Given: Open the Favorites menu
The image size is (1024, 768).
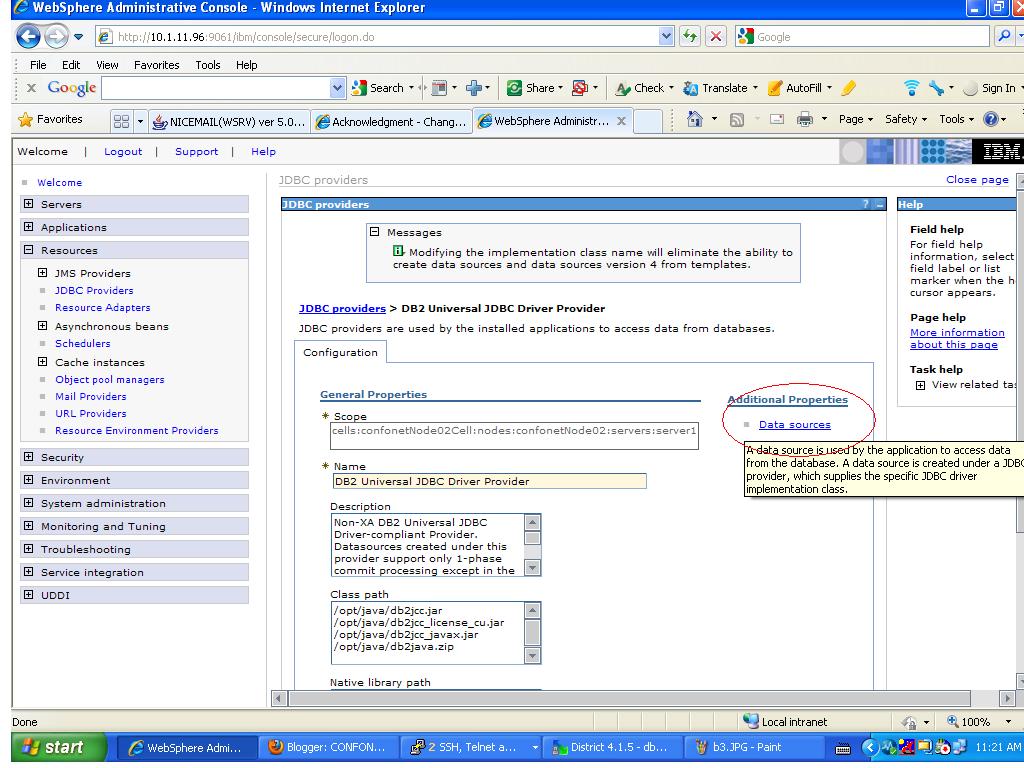Looking at the screenshot, I should tap(157, 65).
